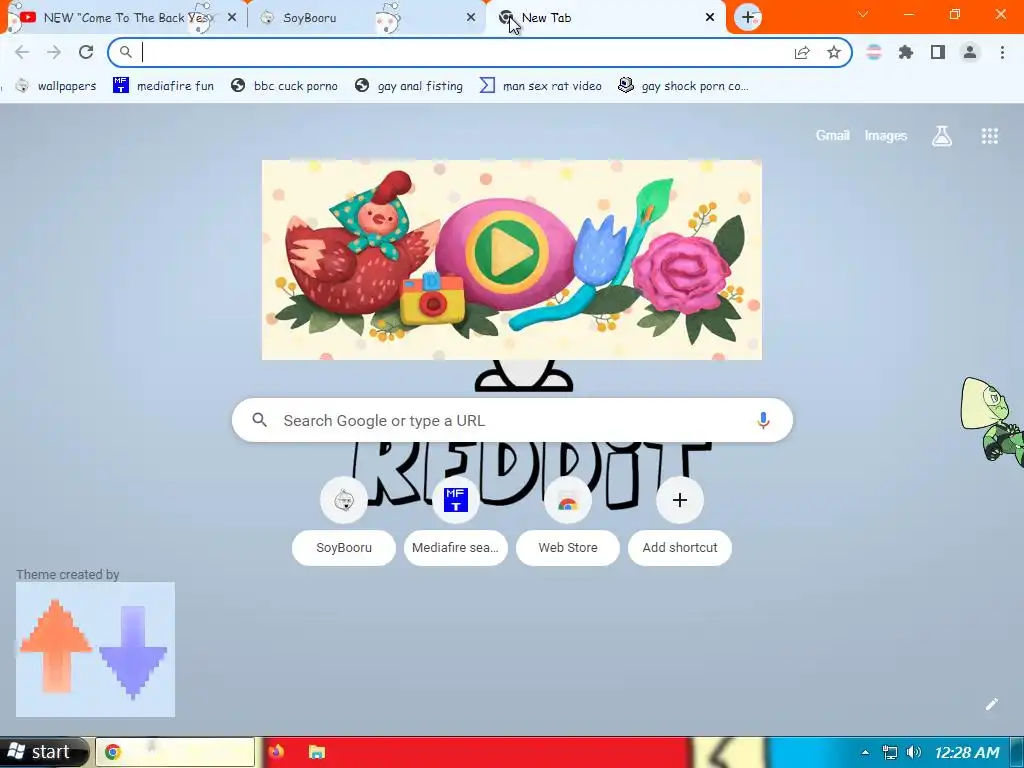Open the volume control in tray
This screenshot has height=768, width=1024.
[914, 752]
